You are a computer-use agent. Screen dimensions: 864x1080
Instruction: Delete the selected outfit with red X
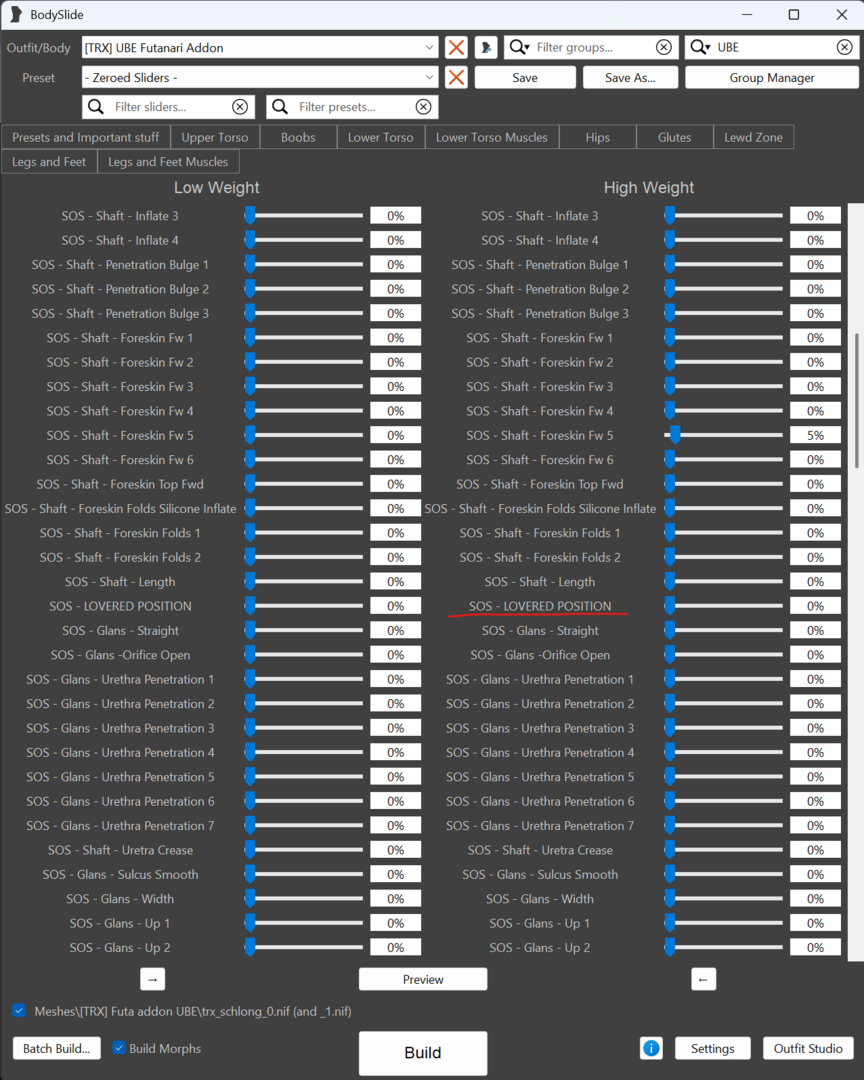(x=456, y=48)
